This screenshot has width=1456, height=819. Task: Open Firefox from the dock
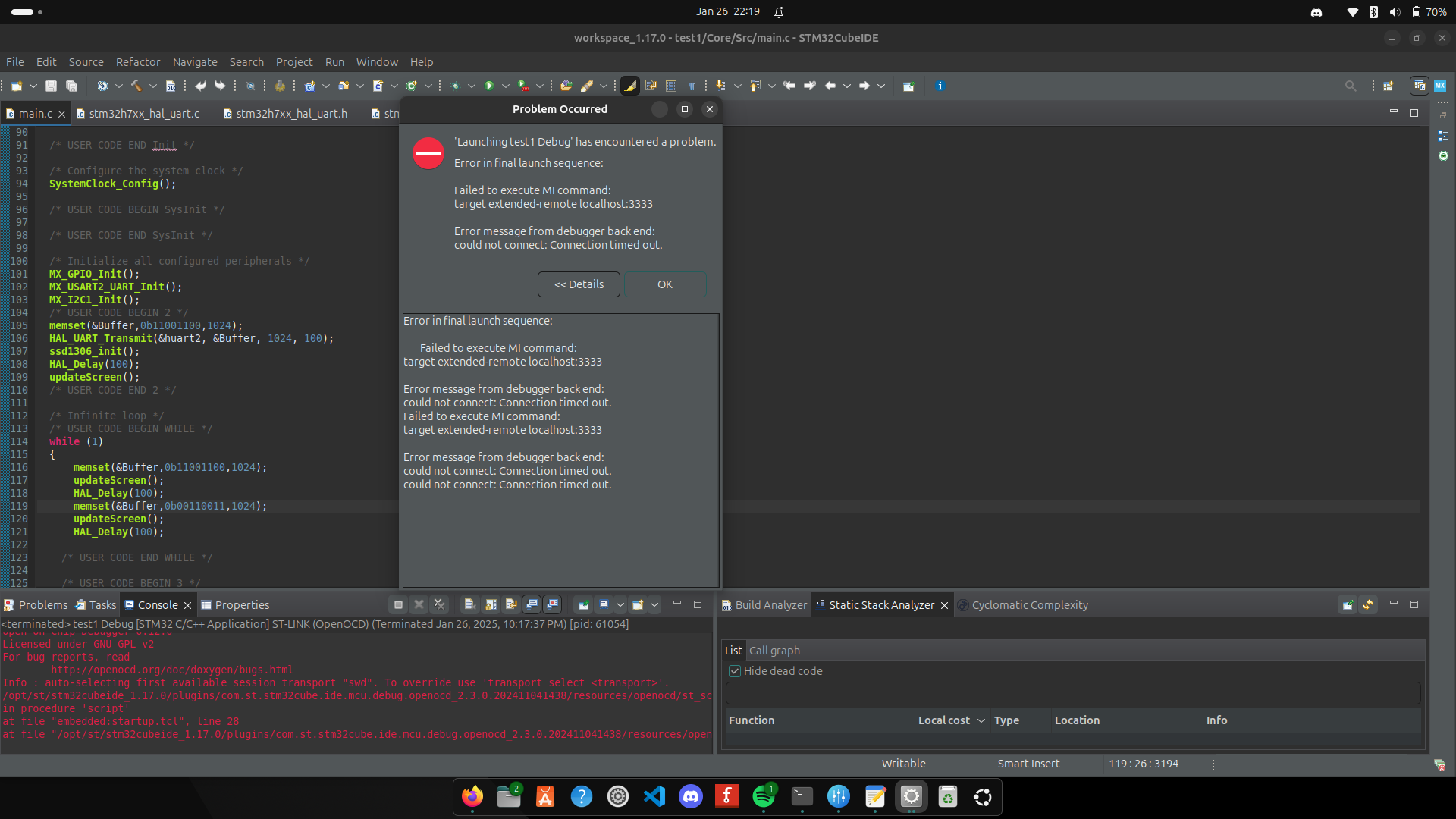point(472,796)
